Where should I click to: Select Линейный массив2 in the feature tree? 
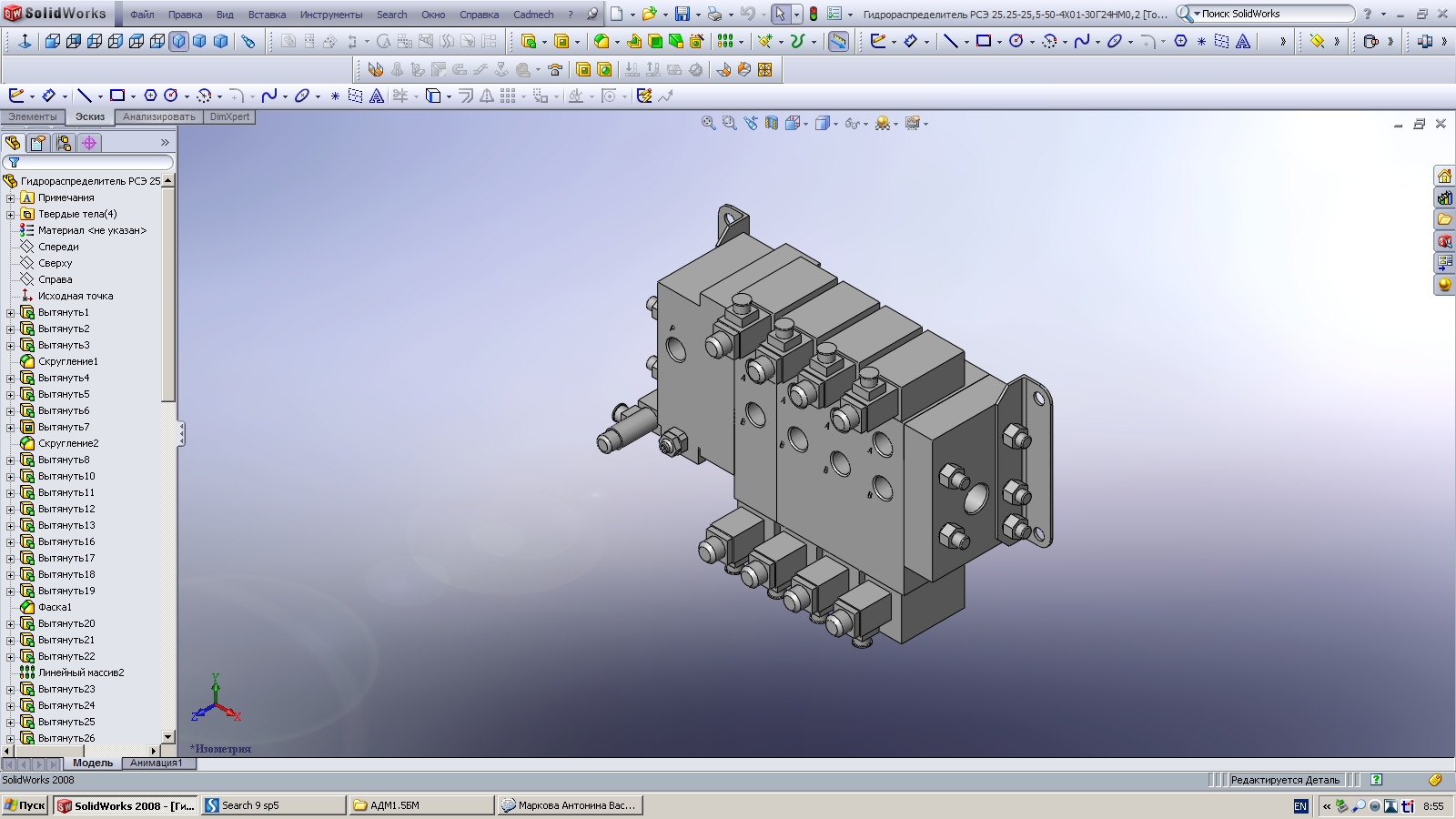click(80, 672)
